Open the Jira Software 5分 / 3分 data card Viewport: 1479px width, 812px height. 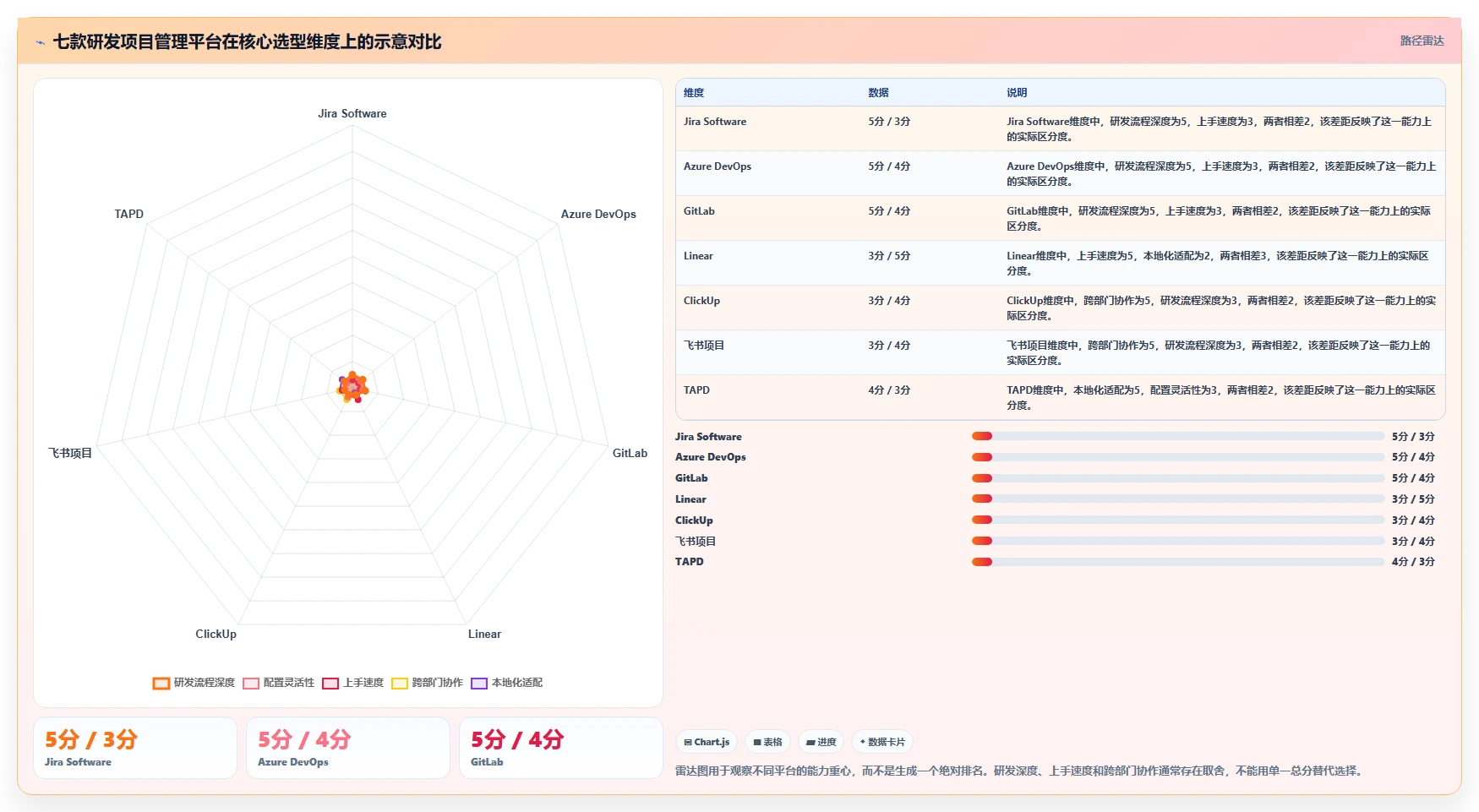[135, 748]
